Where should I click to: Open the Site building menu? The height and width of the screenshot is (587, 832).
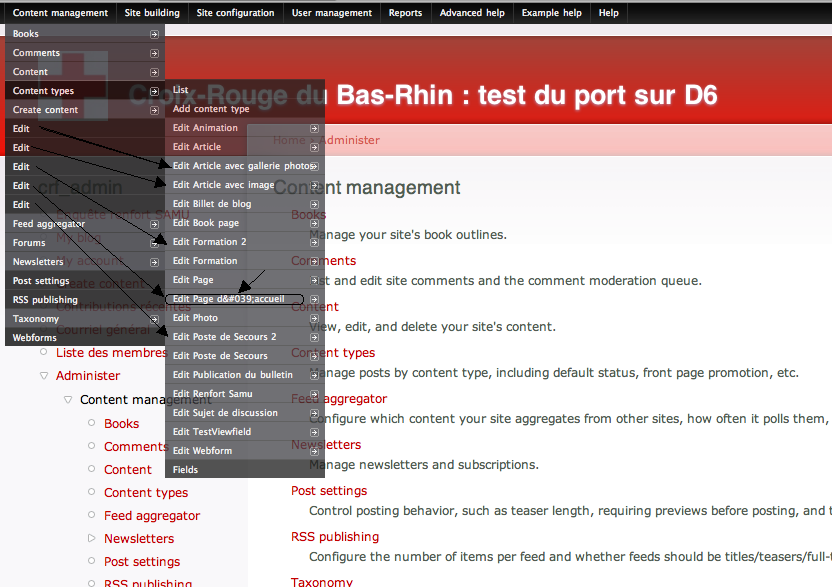click(151, 13)
